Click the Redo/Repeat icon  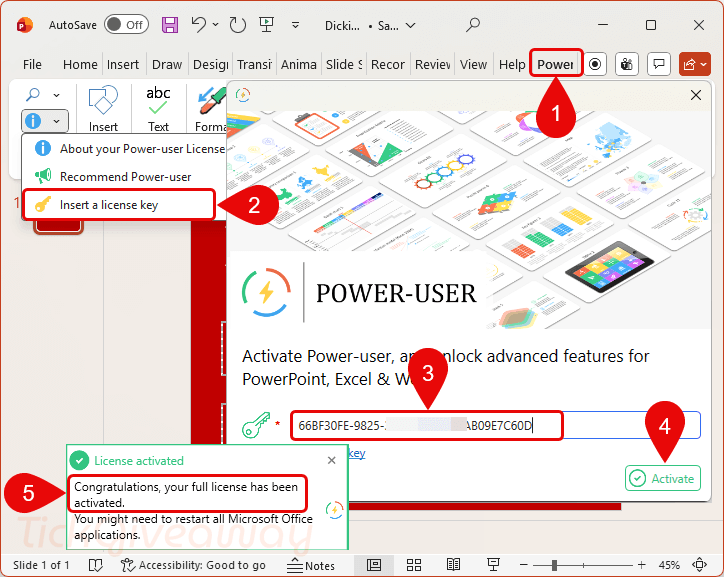pyautogui.click(x=237, y=25)
